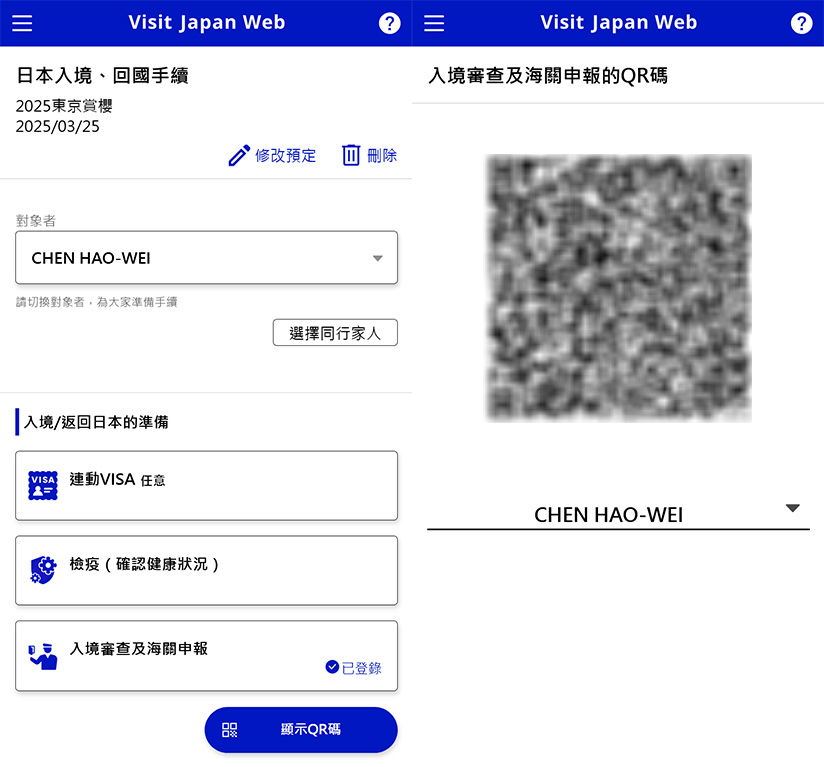Open help icon on QR code screen

801,23
